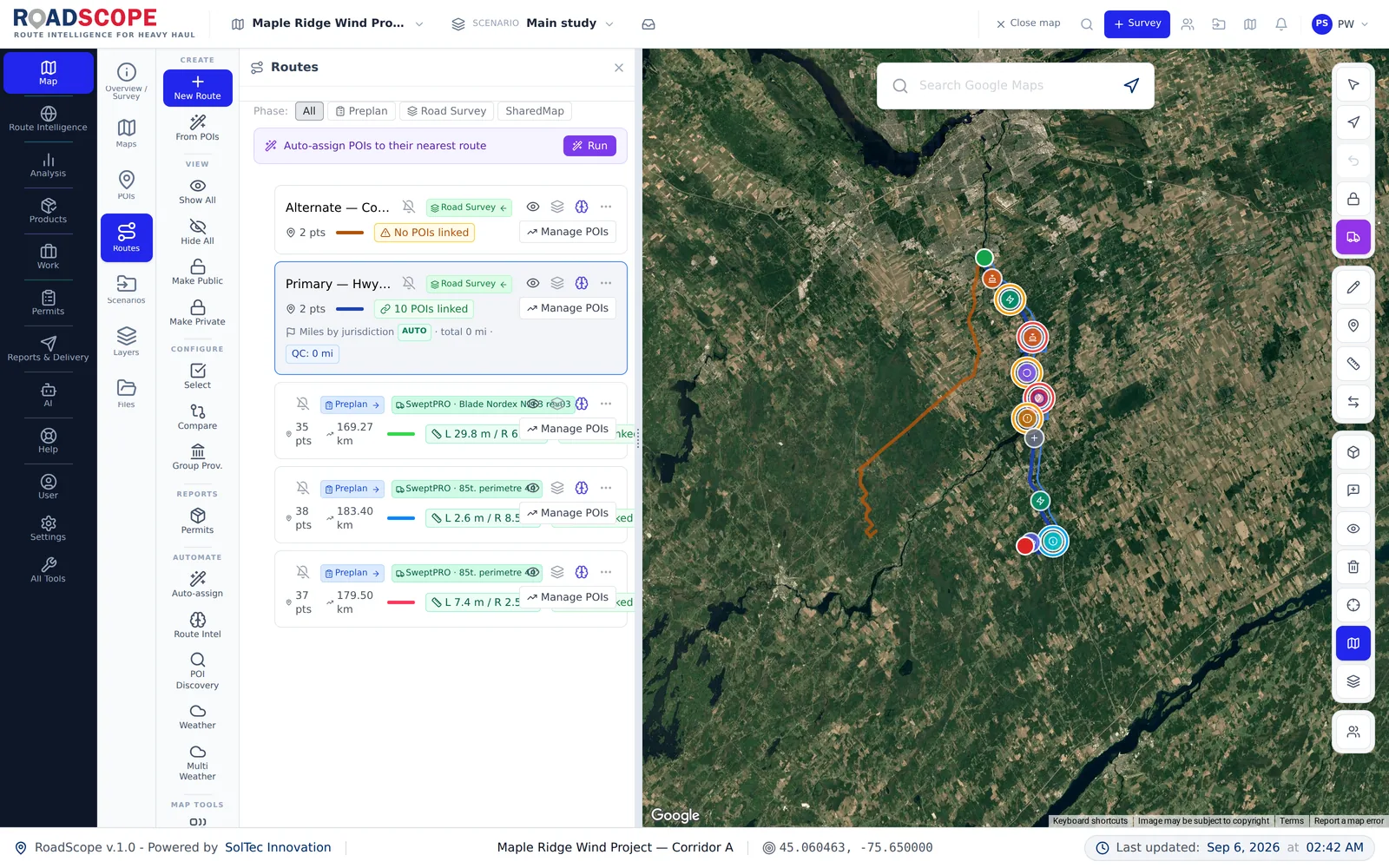
Task: Click New Route button
Action: [x=197, y=88]
